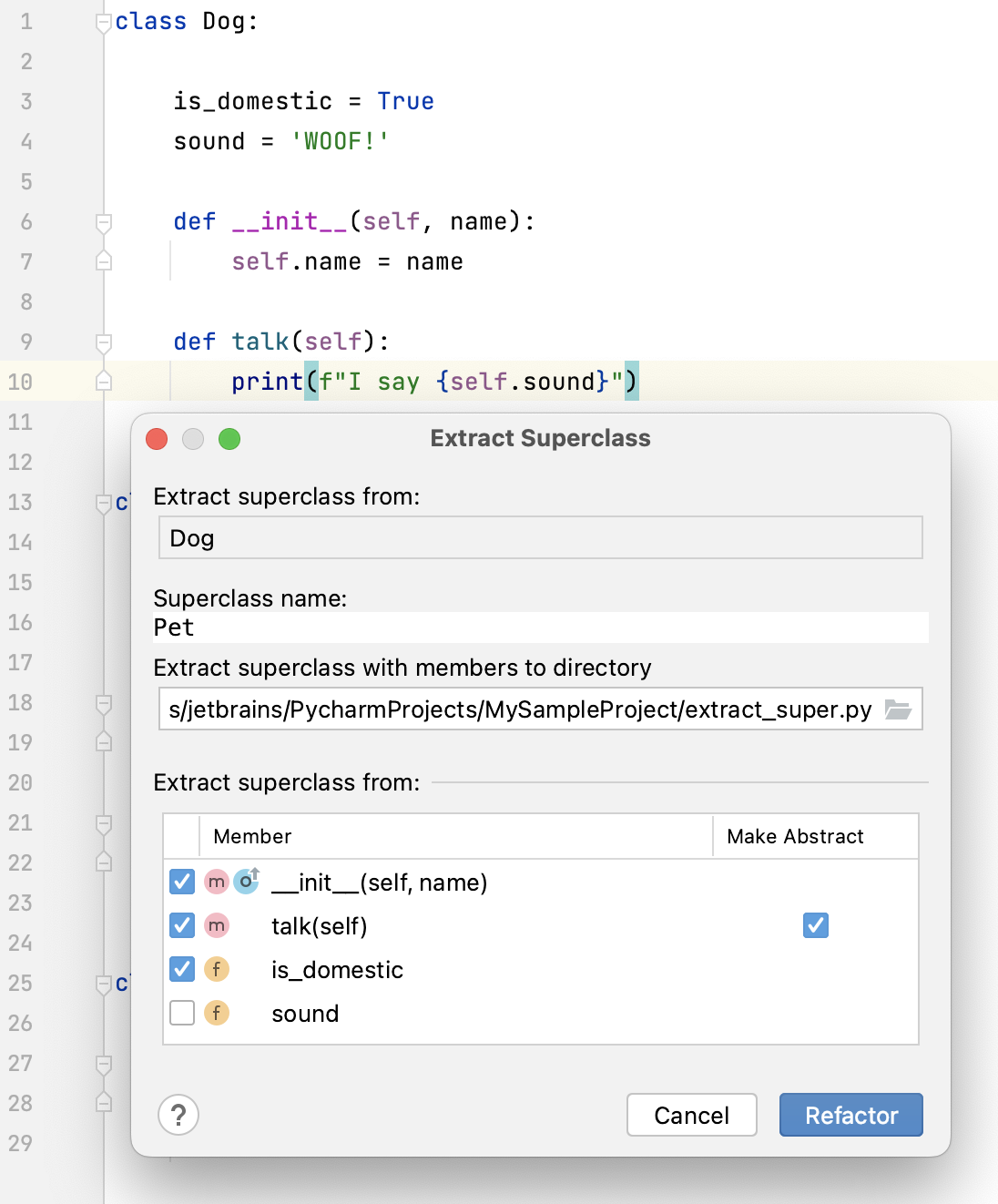Click the method icon beside __init__(self, name)
Image resolution: width=998 pixels, height=1204 pixels.
217,882
